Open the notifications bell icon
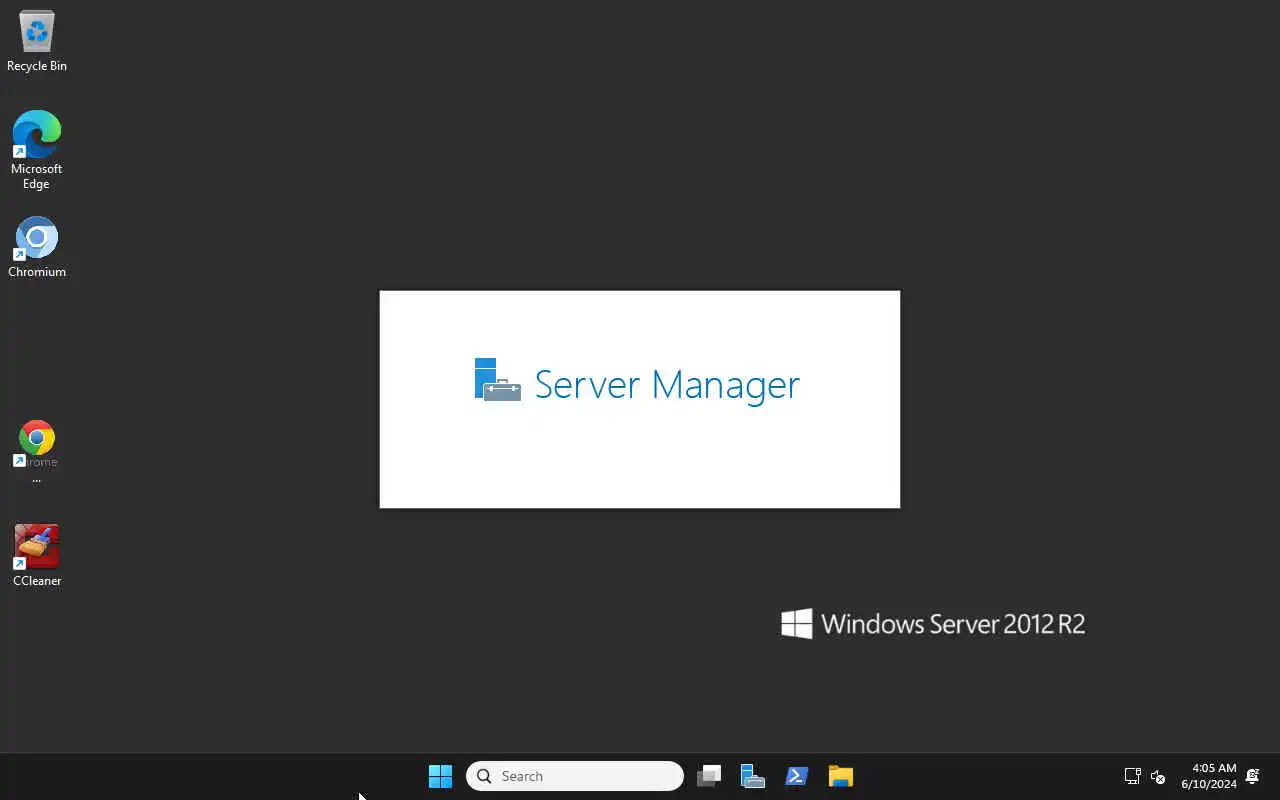 click(1252, 776)
